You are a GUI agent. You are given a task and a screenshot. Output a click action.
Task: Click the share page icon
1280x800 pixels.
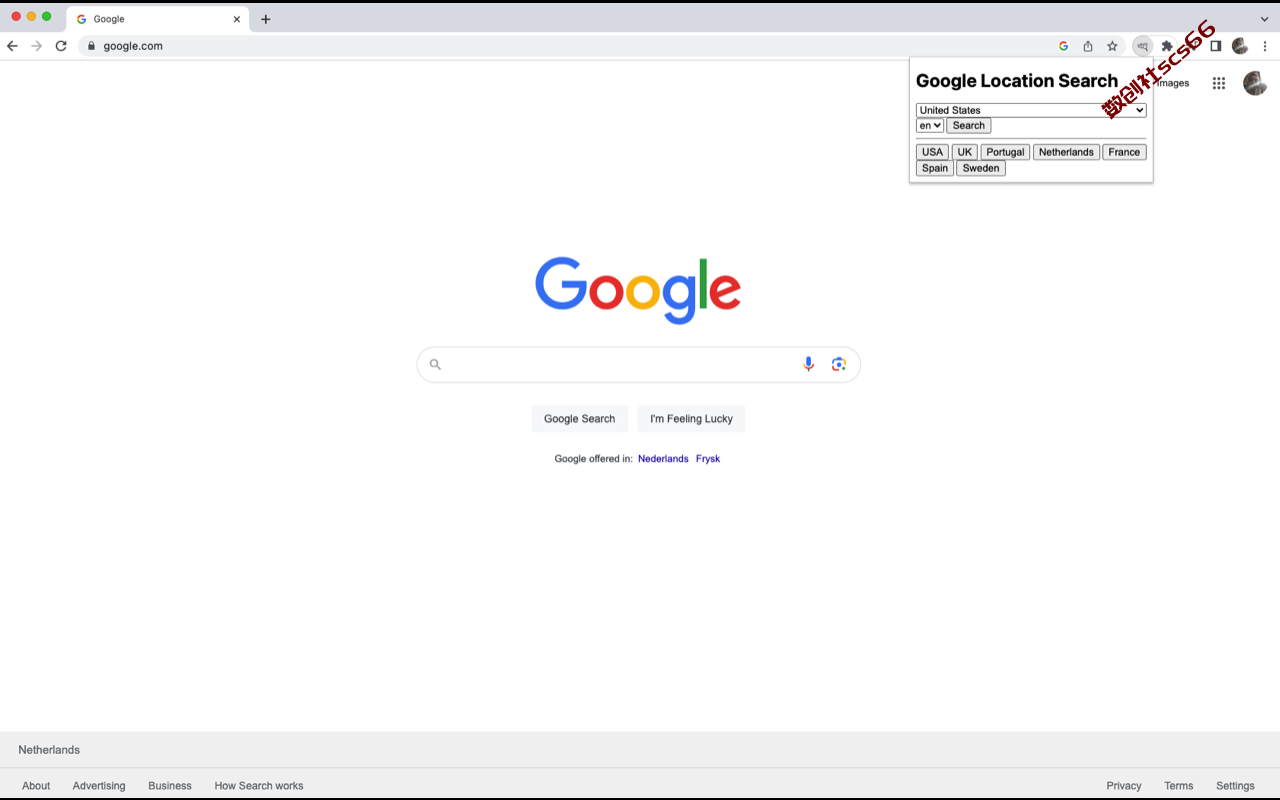pyautogui.click(x=1088, y=46)
